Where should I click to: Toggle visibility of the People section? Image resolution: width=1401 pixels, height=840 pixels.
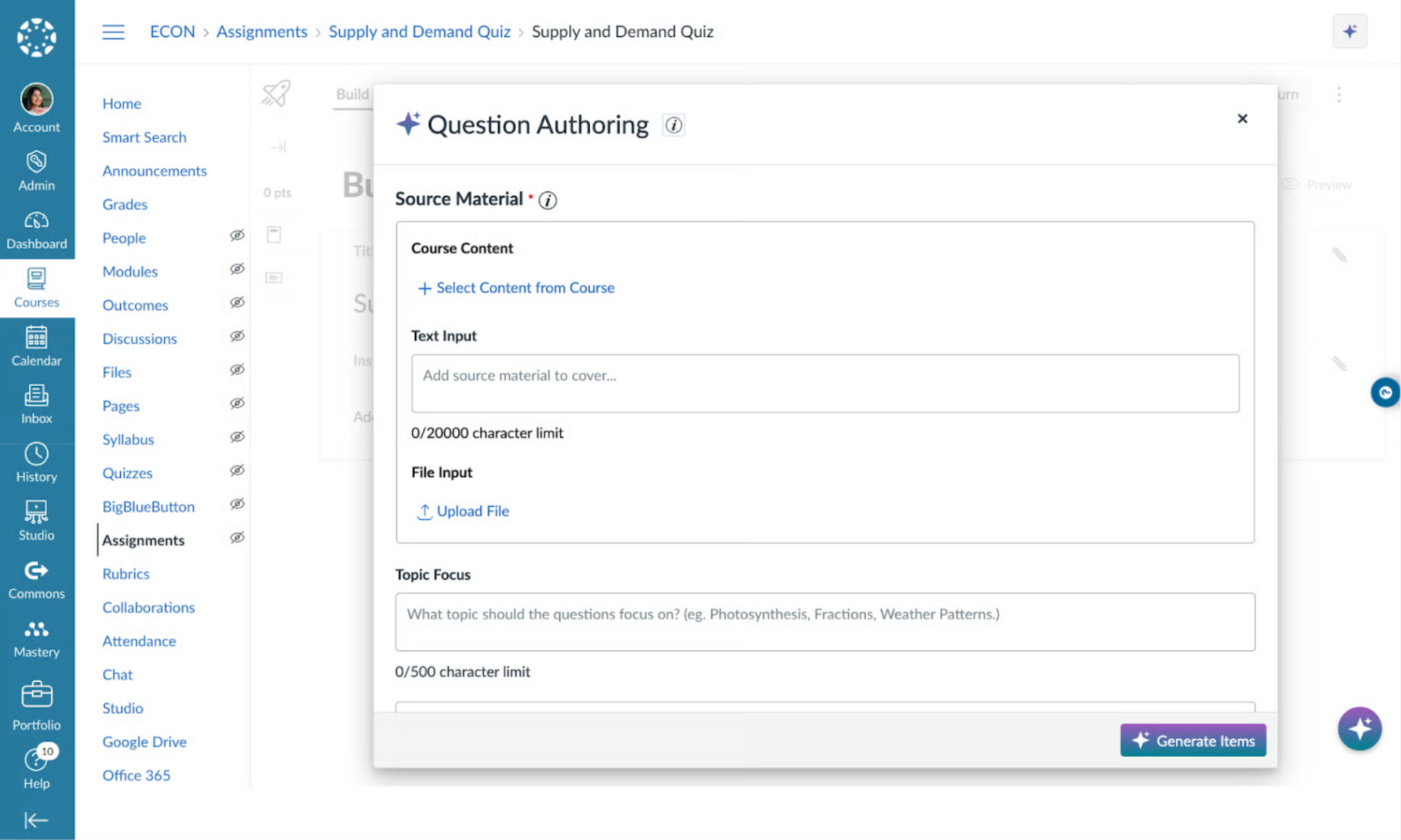(x=237, y=234)
